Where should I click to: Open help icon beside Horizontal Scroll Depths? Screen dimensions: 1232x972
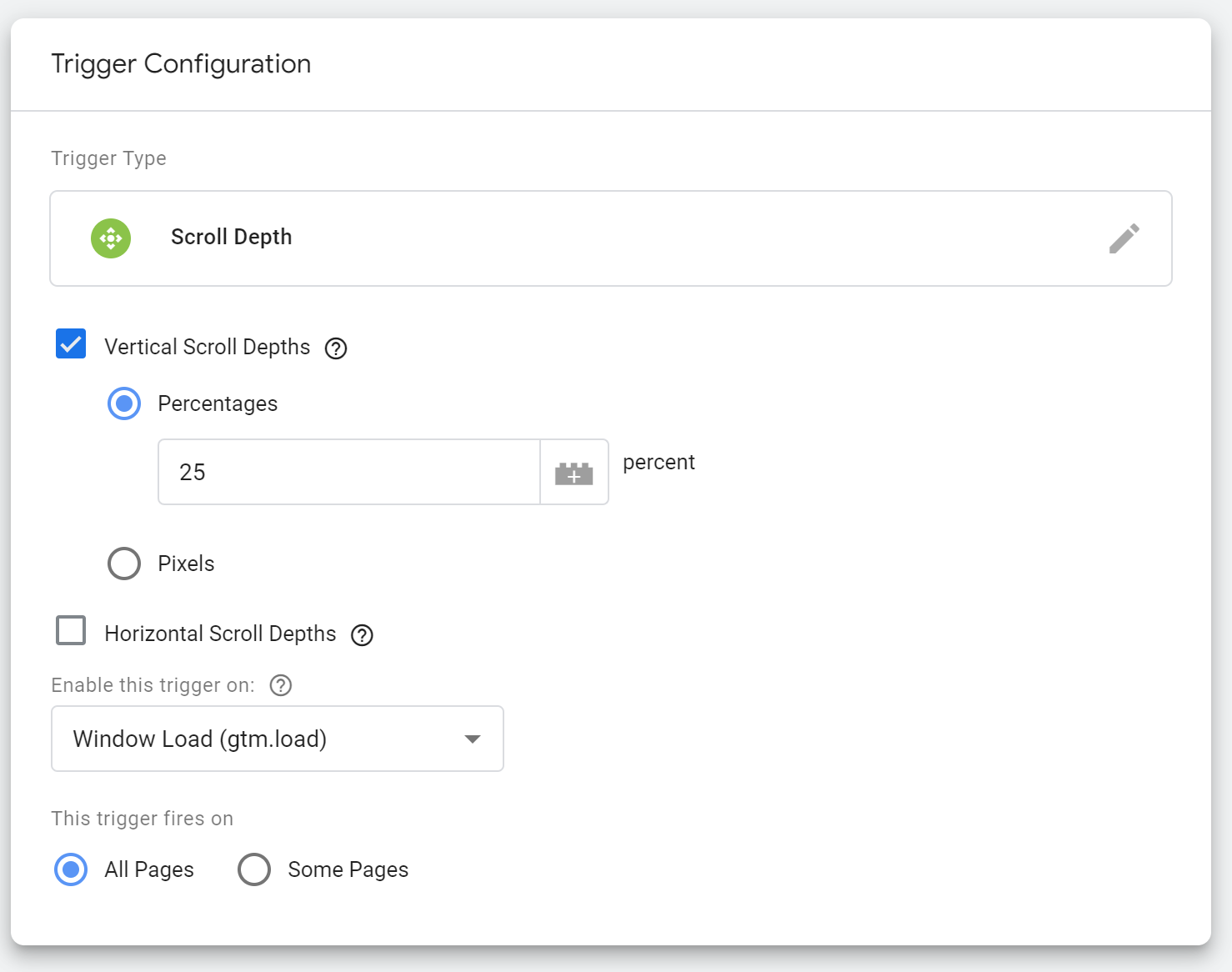coord(362,635)
